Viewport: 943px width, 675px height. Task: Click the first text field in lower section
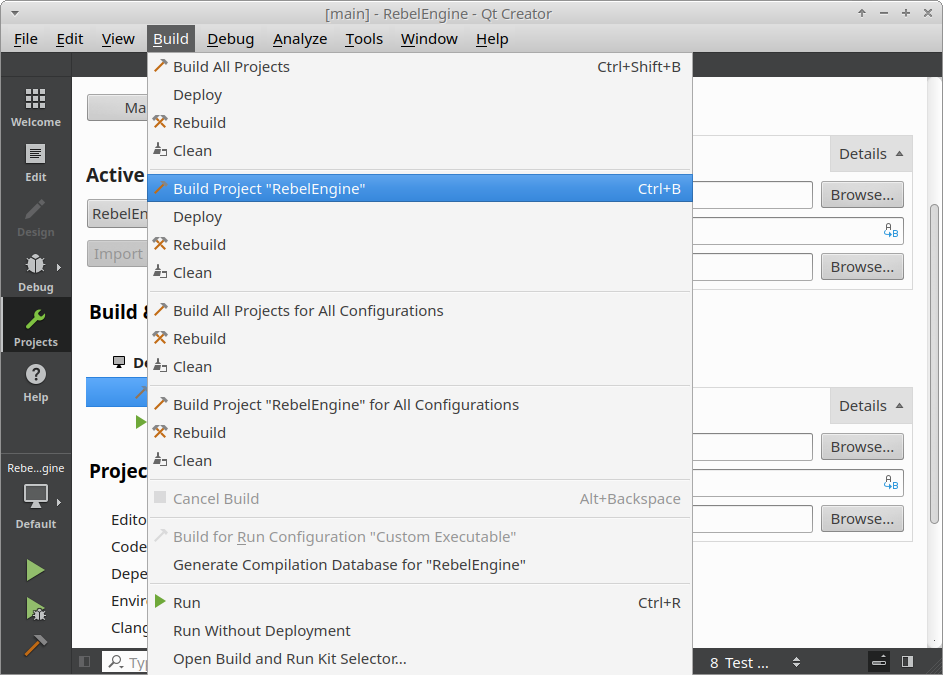tap(752, 447)
